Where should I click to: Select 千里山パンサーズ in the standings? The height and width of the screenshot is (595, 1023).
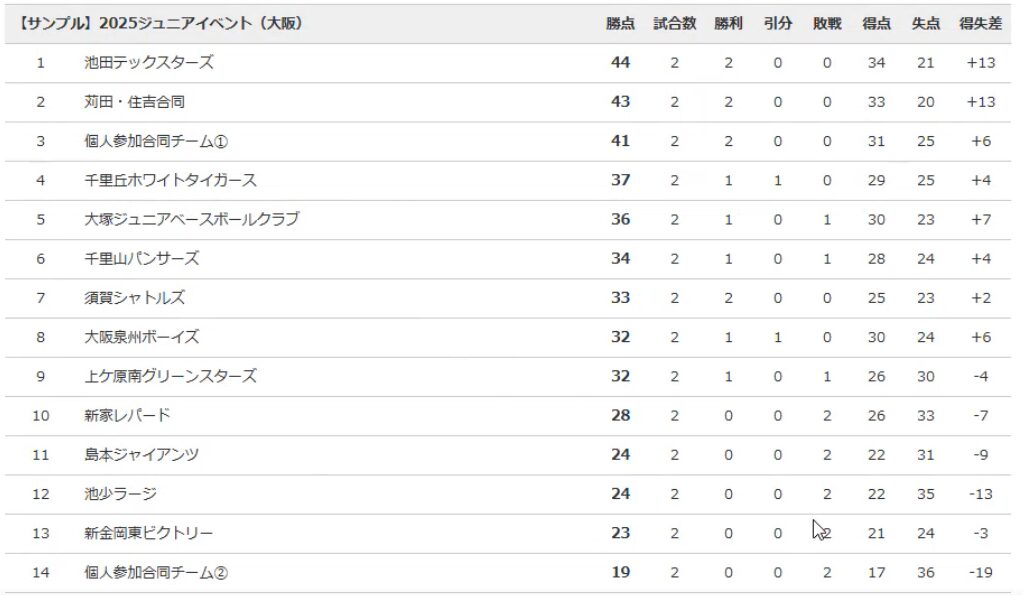coord(142,259)
